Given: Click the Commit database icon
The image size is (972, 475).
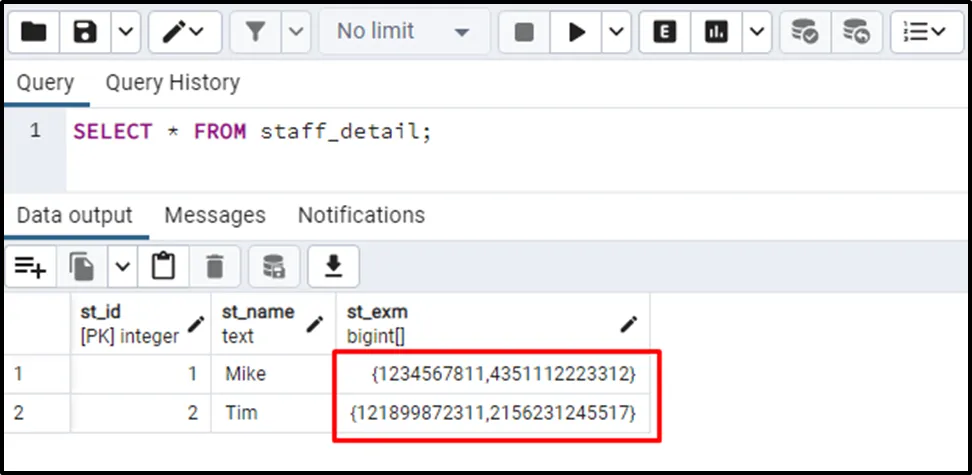Looking at the screenshot, I should pos(805,32).
